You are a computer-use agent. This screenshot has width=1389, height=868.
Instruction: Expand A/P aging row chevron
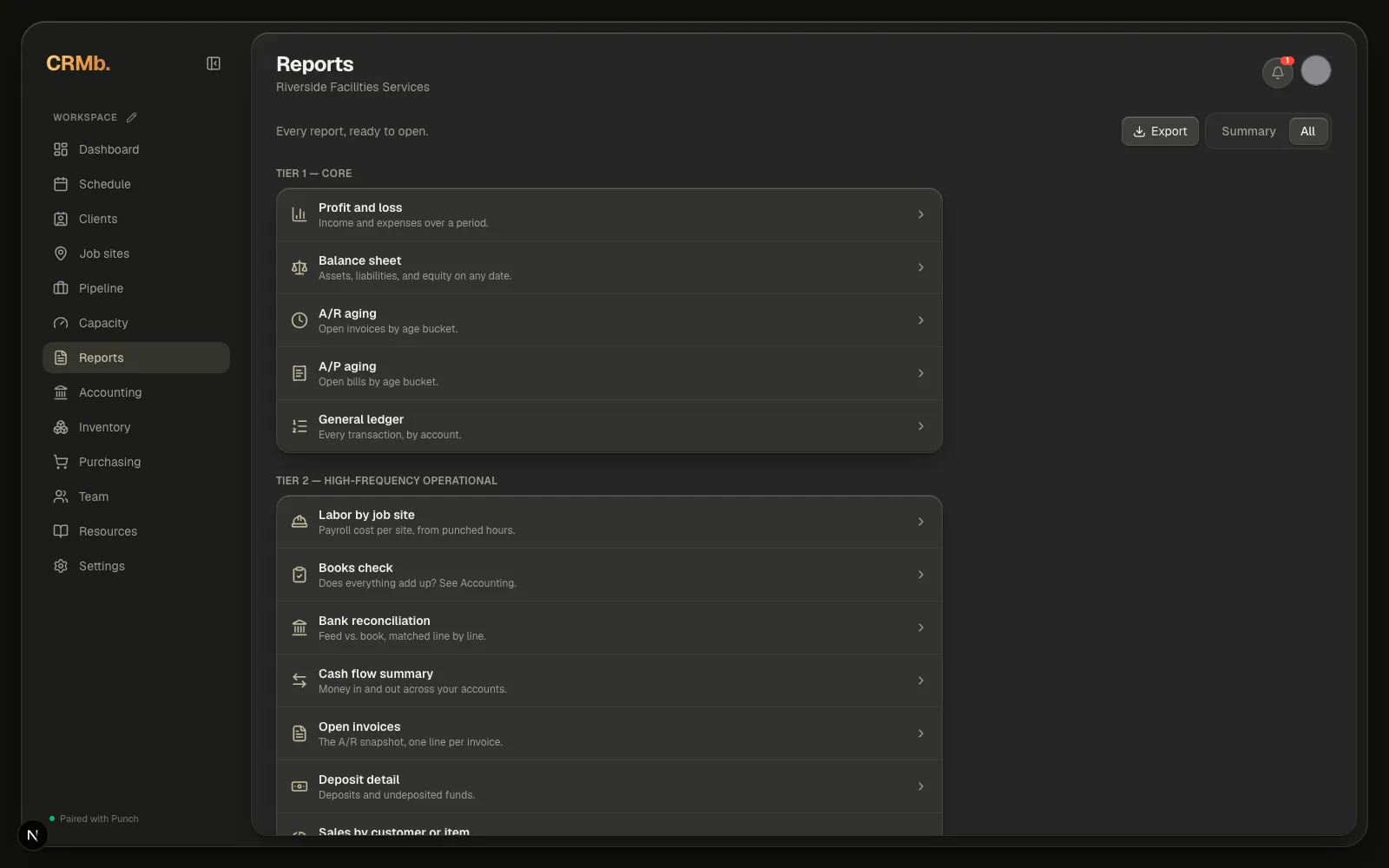click(921, 373)
